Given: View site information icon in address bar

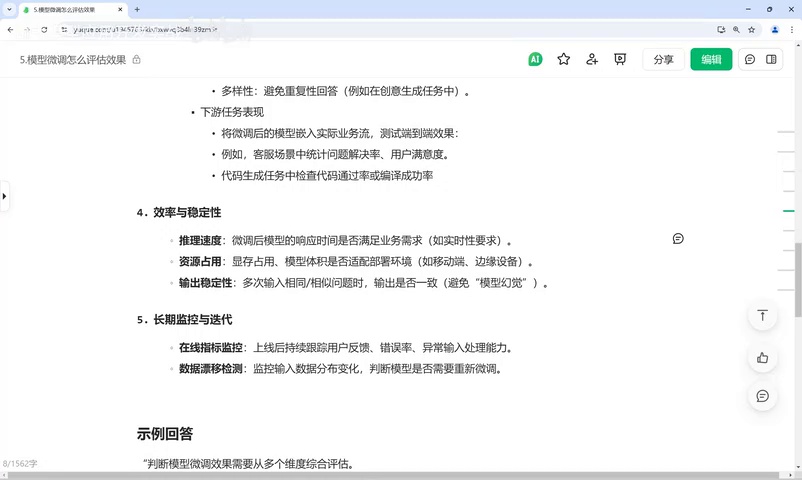Looking at the screenshot, I should pos(64,30).
